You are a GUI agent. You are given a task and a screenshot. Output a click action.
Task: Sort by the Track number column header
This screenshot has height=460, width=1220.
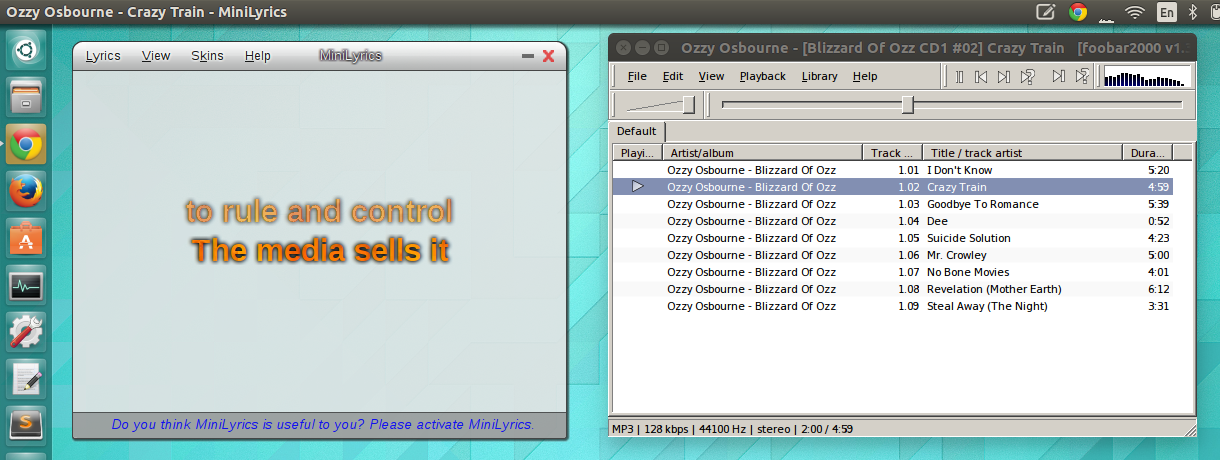(892, 153)
